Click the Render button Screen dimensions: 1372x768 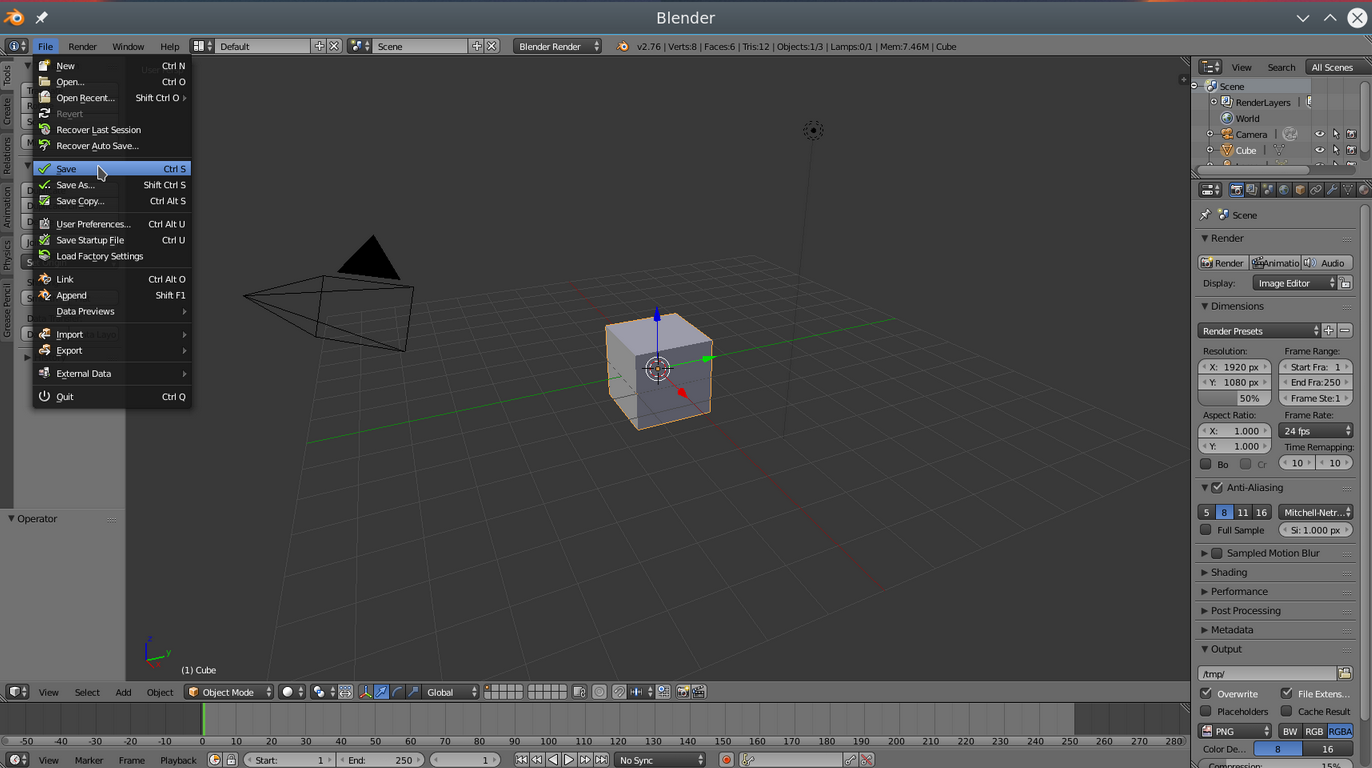pyautogui.click(x=1223, y=263)
